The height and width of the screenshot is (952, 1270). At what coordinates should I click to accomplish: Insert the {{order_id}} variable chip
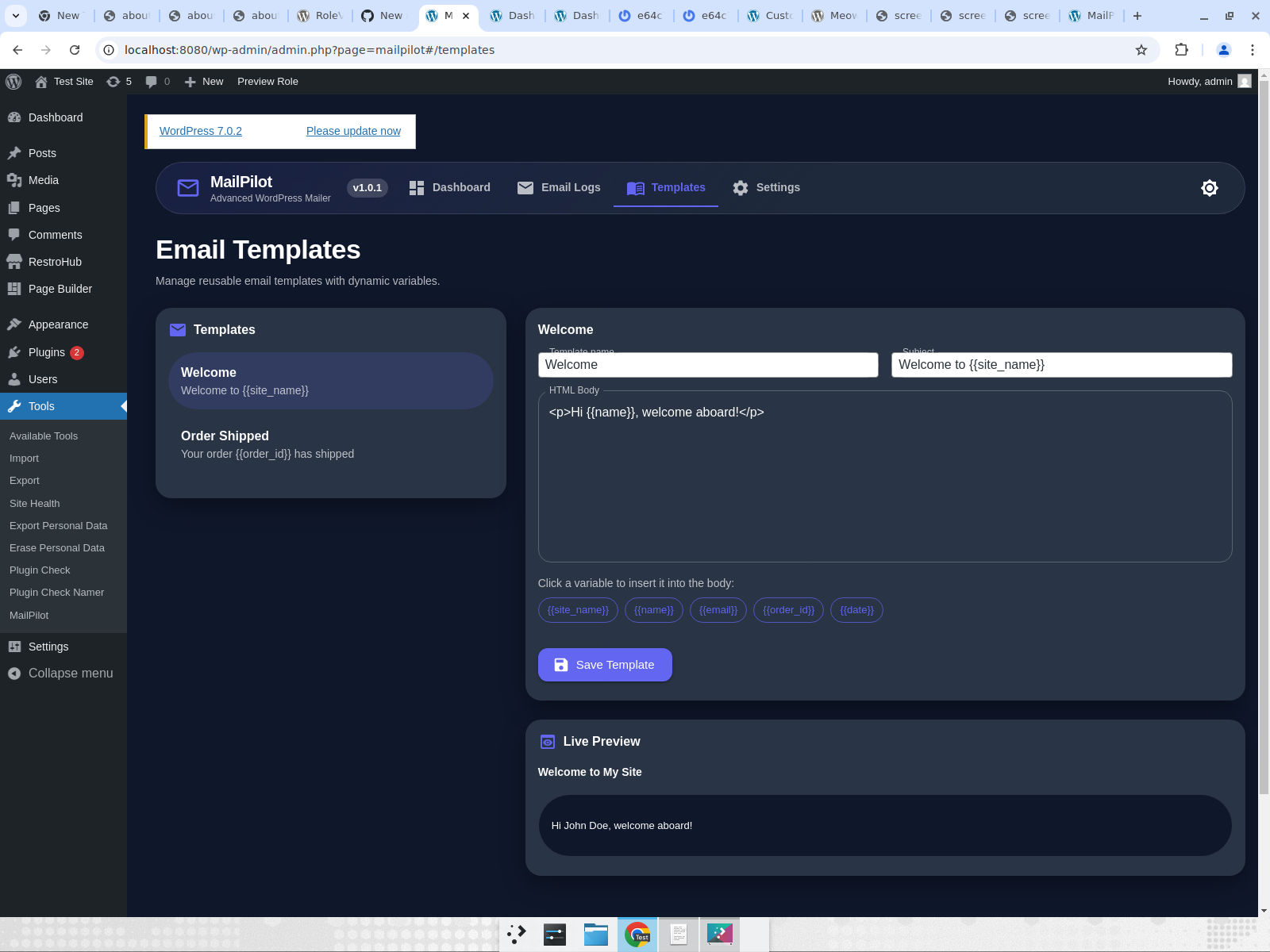[x=788, y=610]
